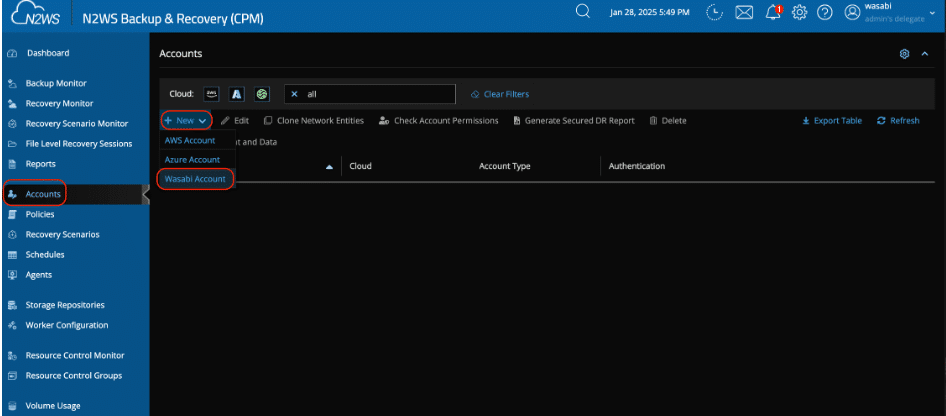Remove the 'all' filter with x

pyautogui.click(x=294, y=94)
